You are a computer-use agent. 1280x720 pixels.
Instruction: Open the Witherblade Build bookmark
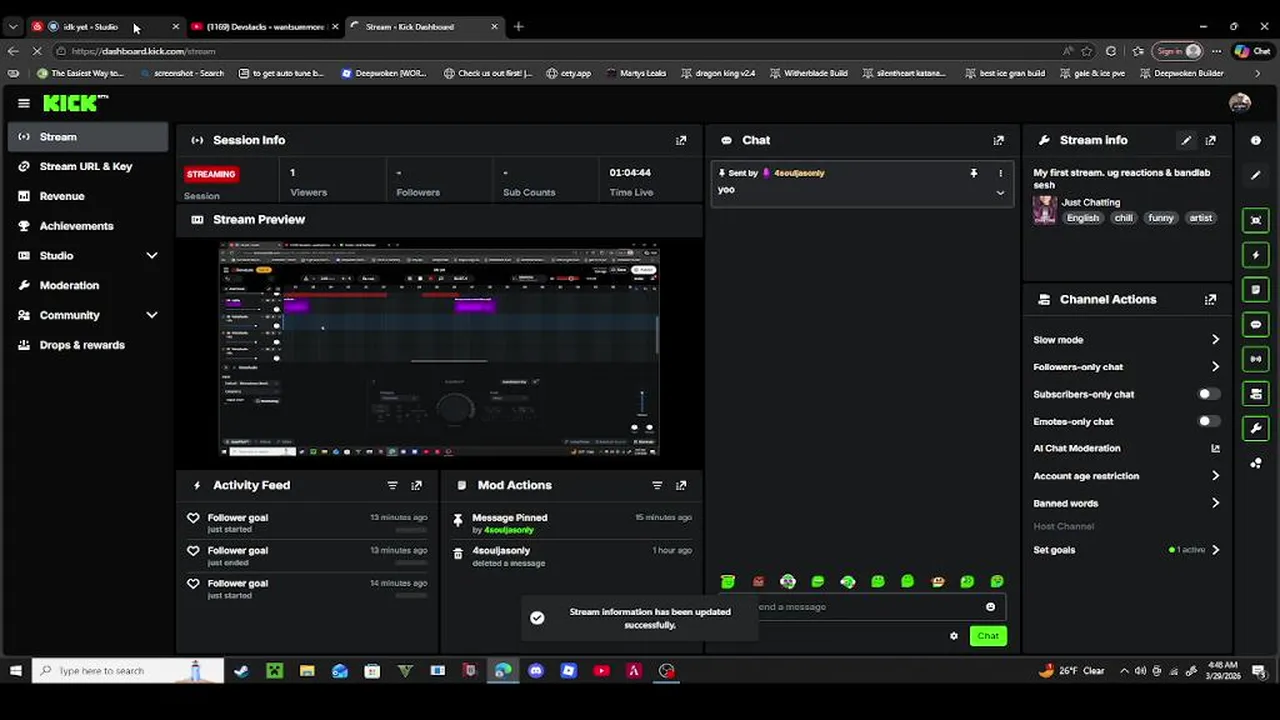pyautogui.click(x=807, y=73)
